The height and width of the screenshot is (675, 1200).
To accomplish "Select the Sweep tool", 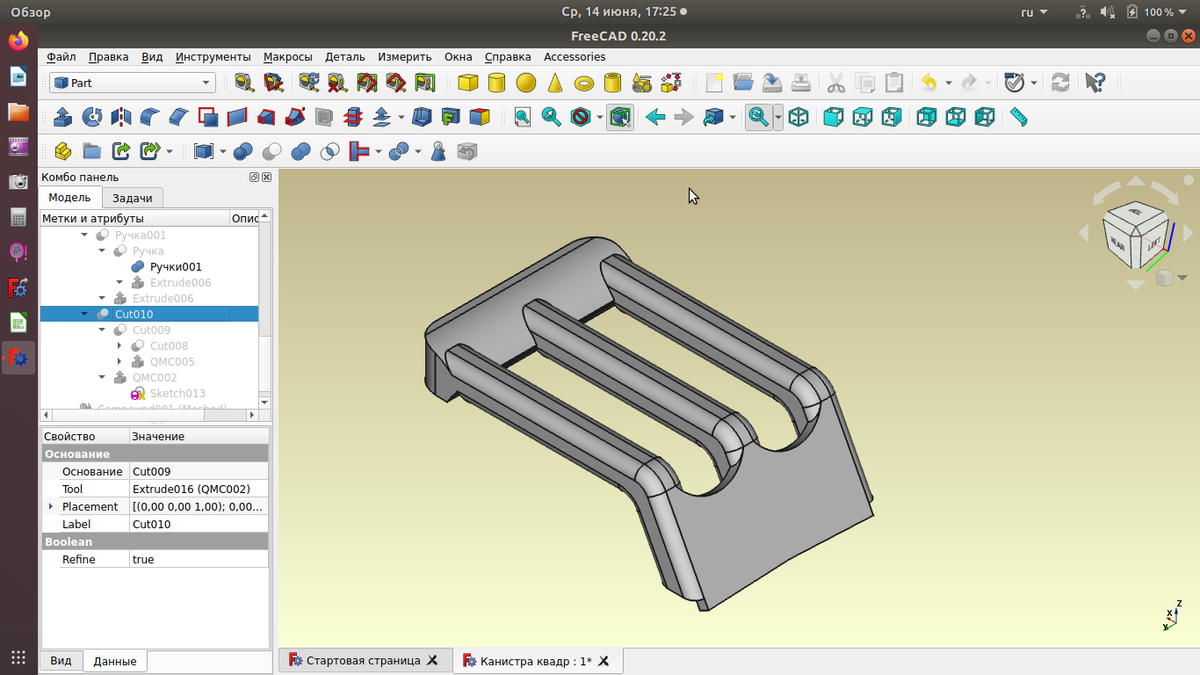I will pos(295,117).
